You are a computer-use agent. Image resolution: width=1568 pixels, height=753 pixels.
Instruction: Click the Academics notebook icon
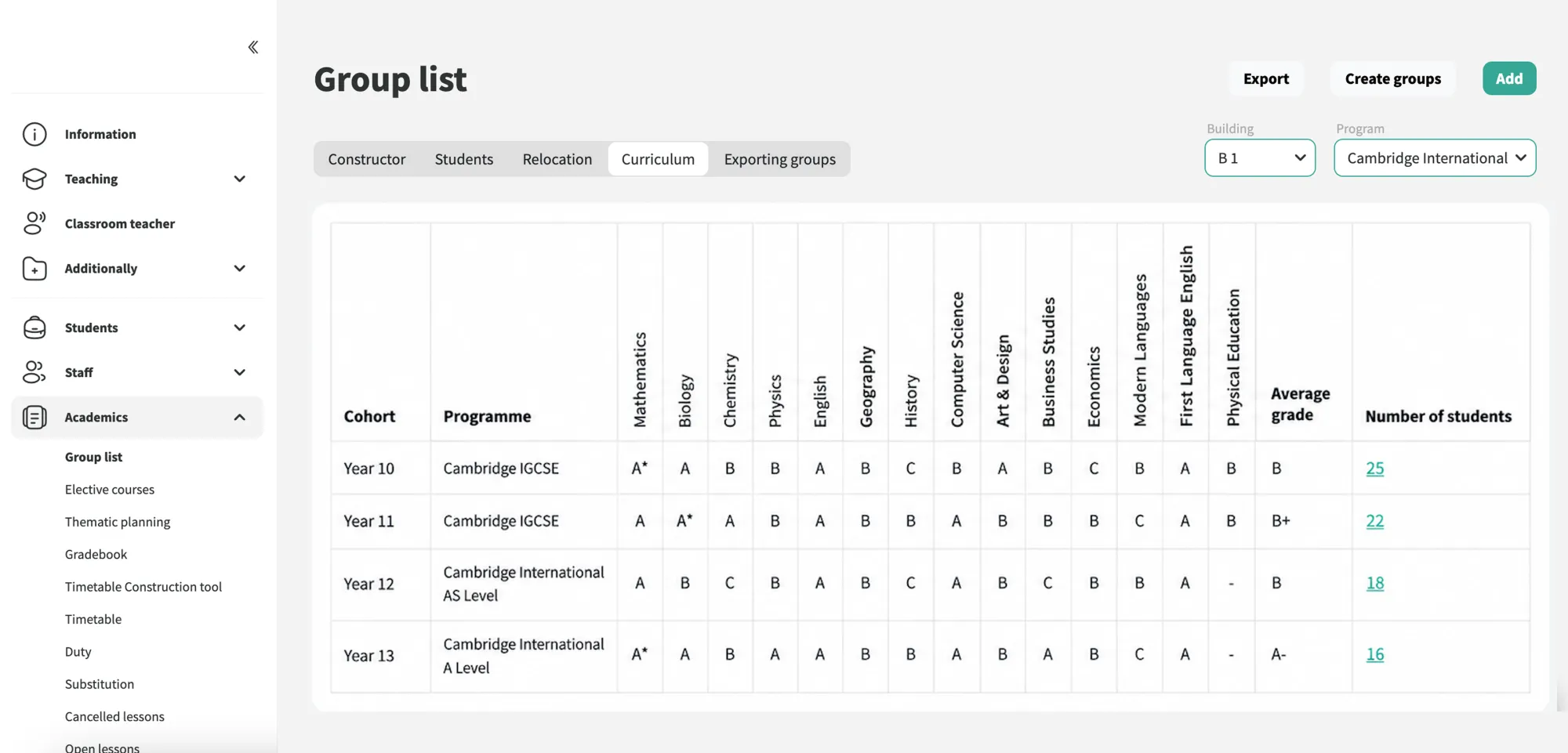[x=34, y=417]
